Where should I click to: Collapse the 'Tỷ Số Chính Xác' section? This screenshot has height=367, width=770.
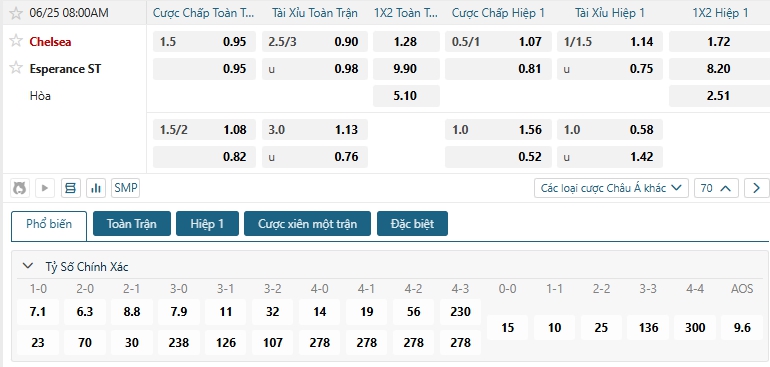pos(28,266)
